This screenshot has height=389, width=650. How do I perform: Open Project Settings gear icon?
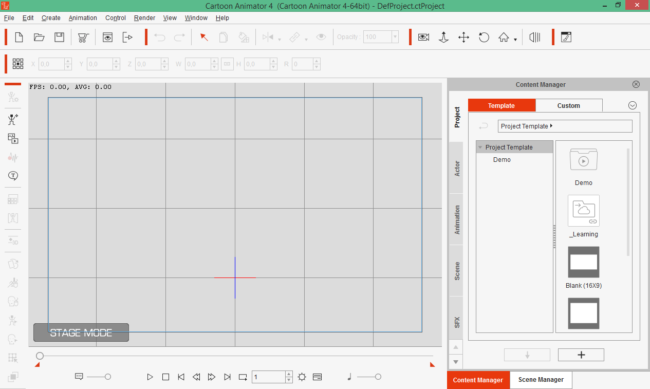click(302, 377)
